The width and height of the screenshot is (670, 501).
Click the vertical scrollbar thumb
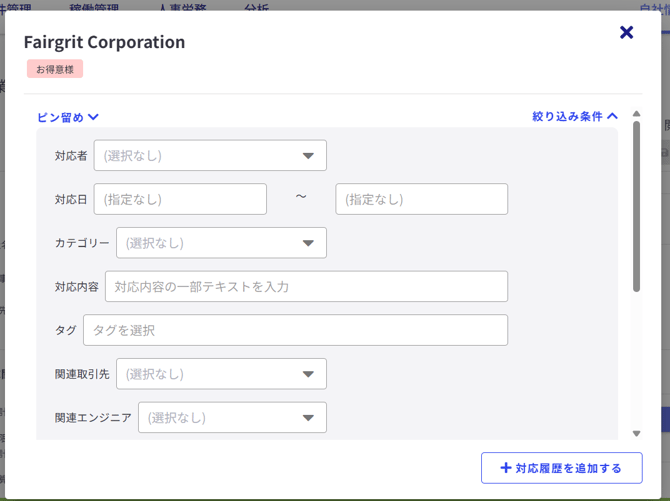(636, 207)
